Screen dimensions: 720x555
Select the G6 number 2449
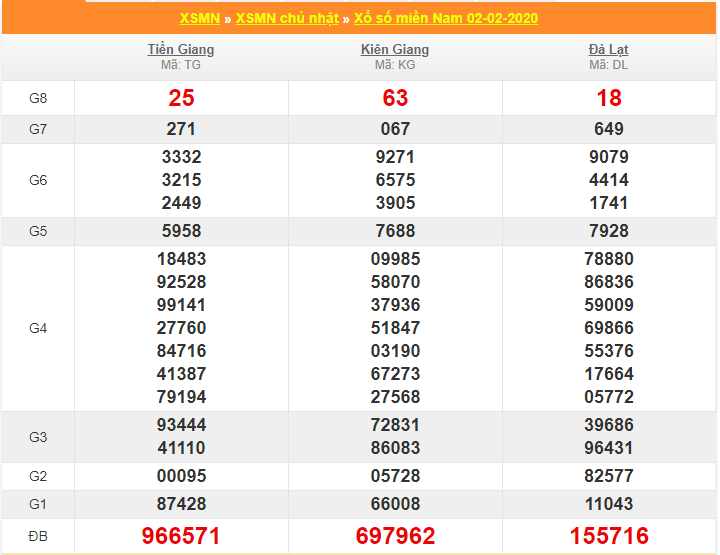[x=181, y=203]
